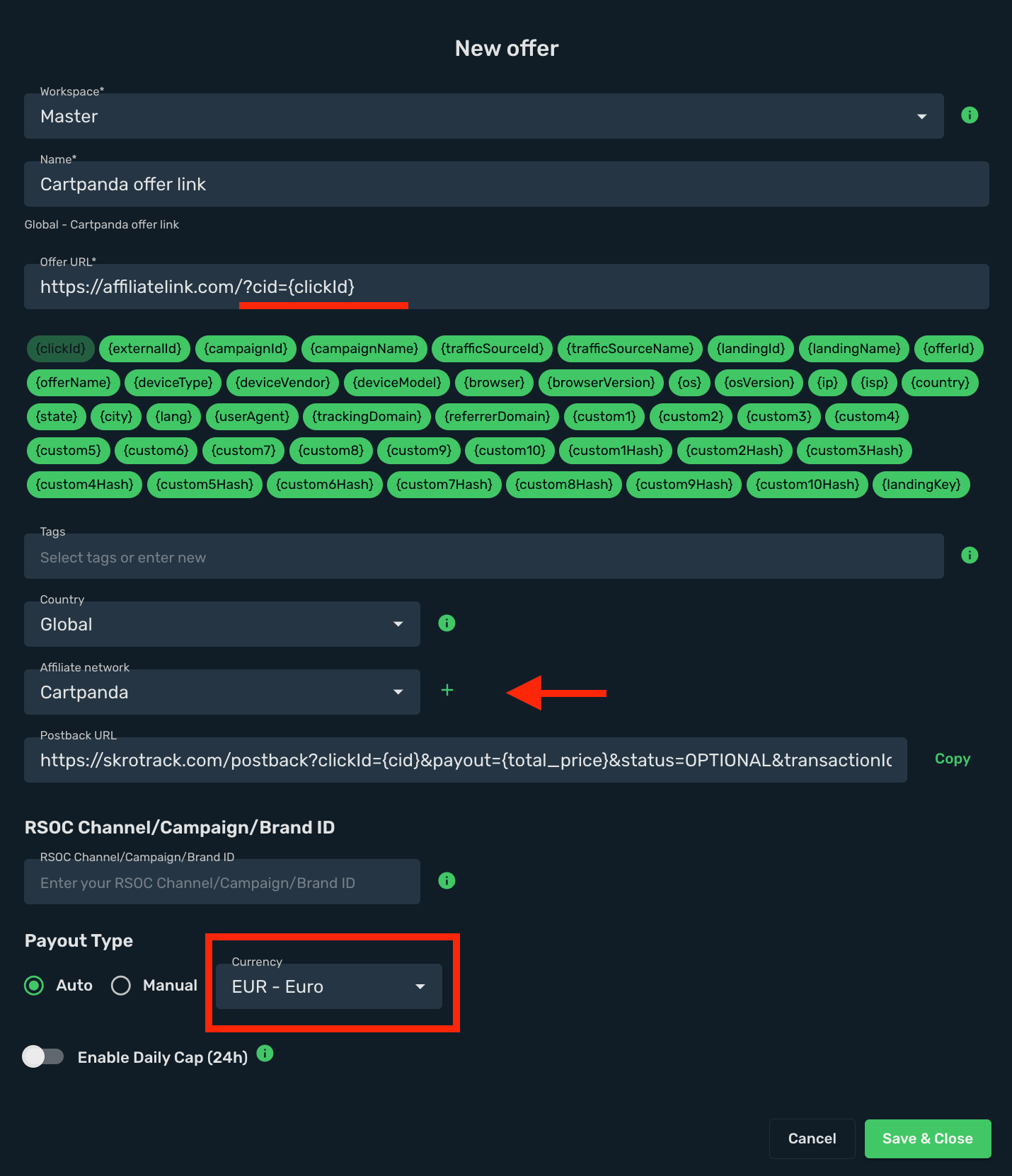Open the Workspace dropdown showing Master

pos(484,116)
